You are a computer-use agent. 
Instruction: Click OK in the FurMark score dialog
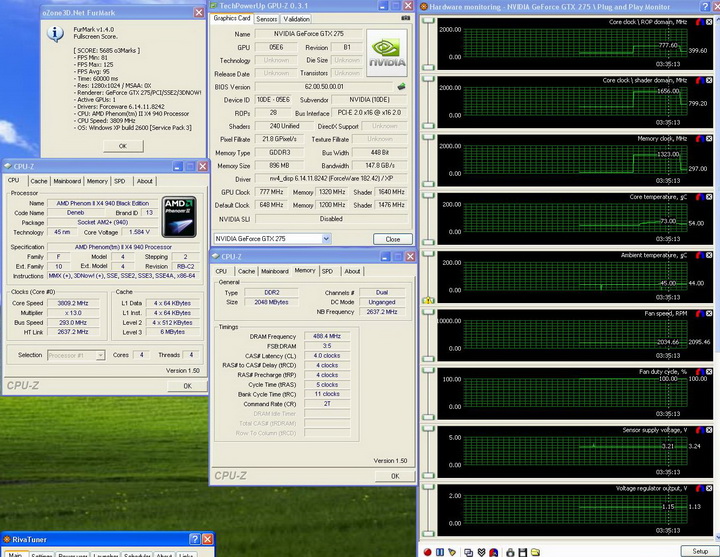pyautogui.click(x=123, y=146)
